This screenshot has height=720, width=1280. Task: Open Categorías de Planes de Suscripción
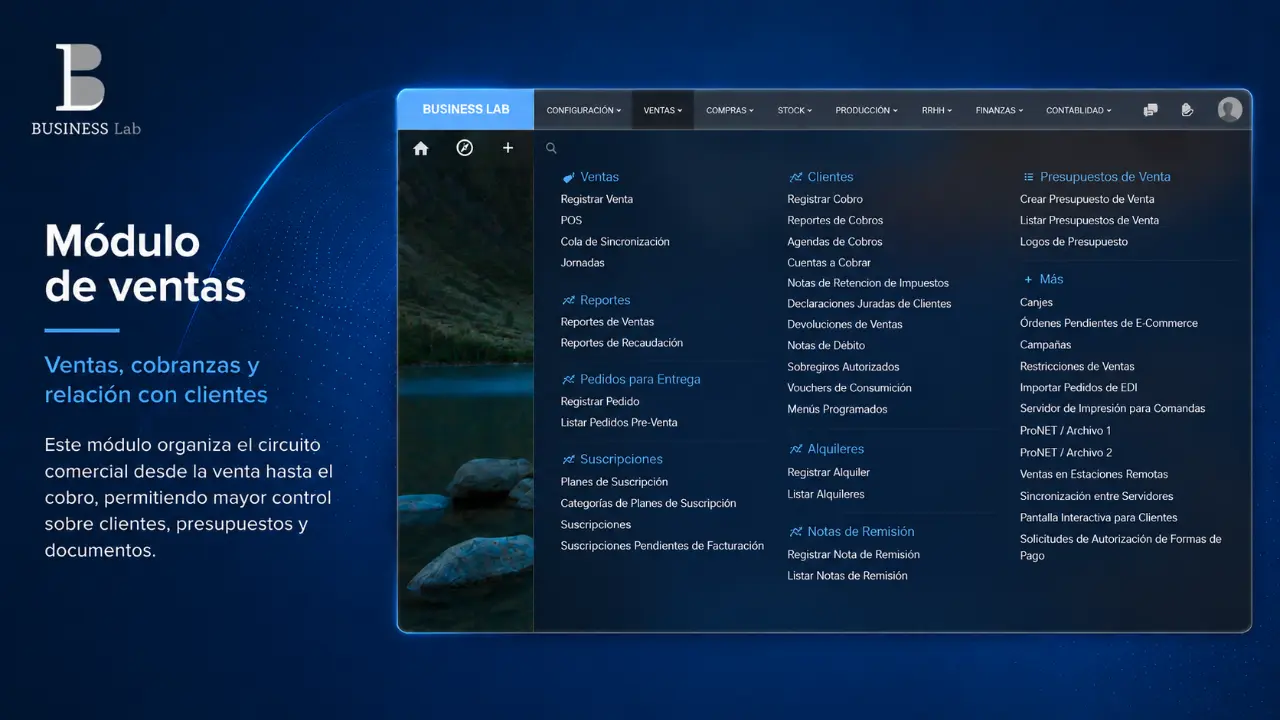(x=648, y=503)
